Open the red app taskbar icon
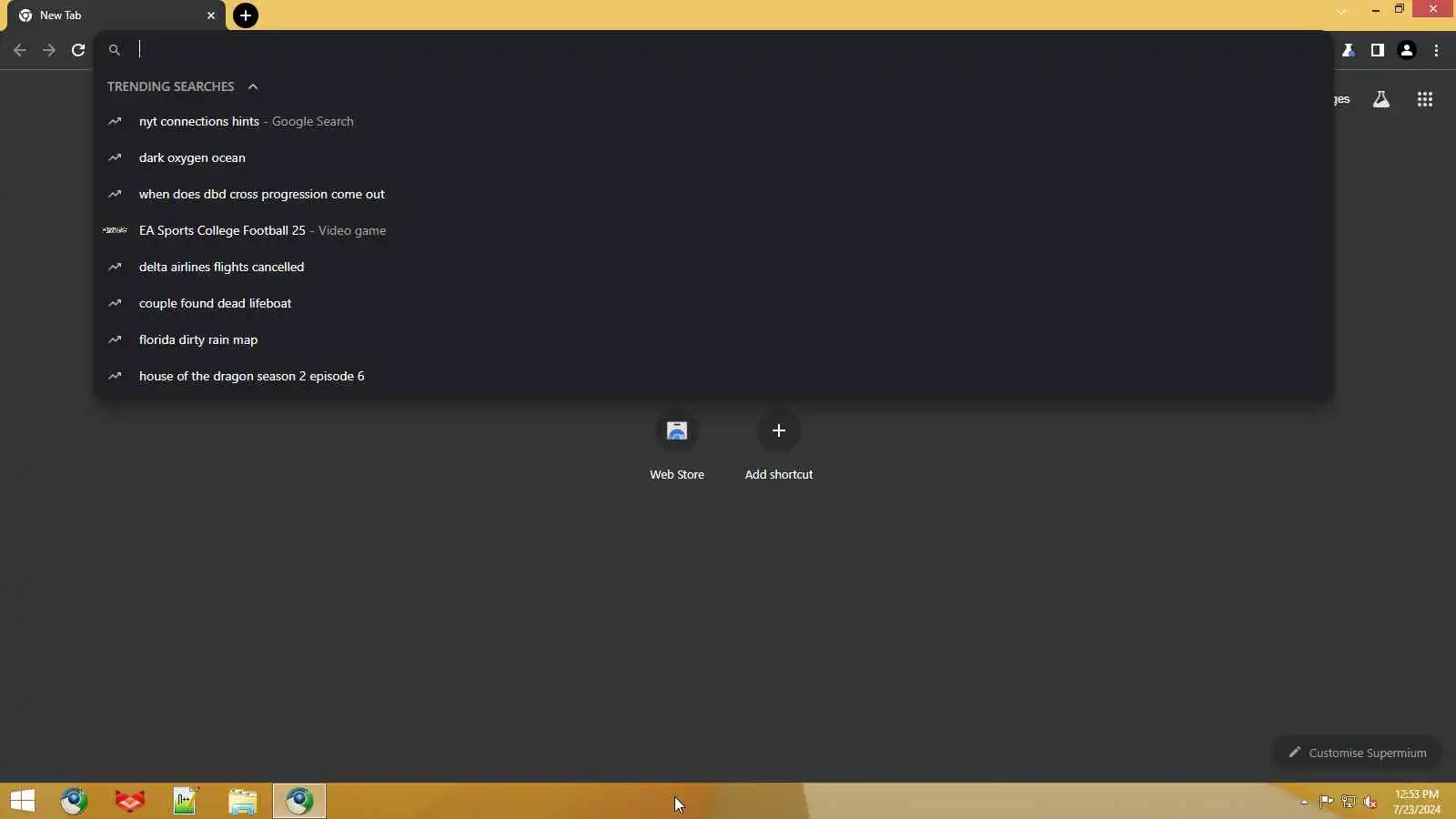Screen dimensions: 1456x819 tap(130, 801)
